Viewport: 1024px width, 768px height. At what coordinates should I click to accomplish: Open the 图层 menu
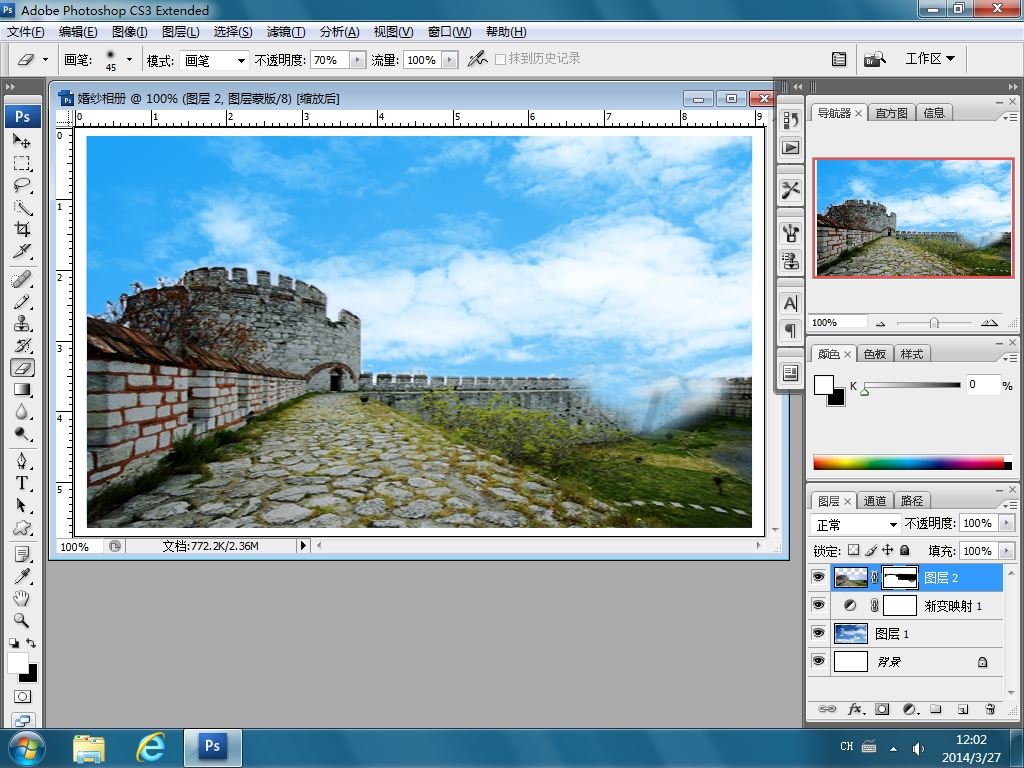click(181, 32)
